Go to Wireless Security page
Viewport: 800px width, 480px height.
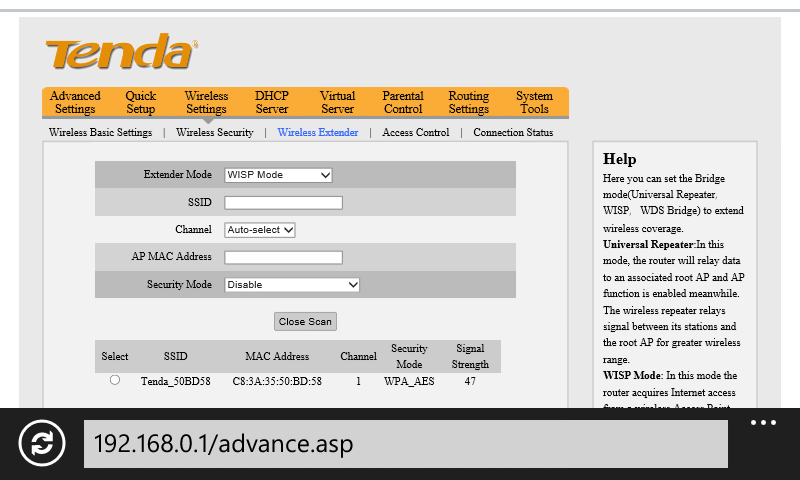coord(215,133)
